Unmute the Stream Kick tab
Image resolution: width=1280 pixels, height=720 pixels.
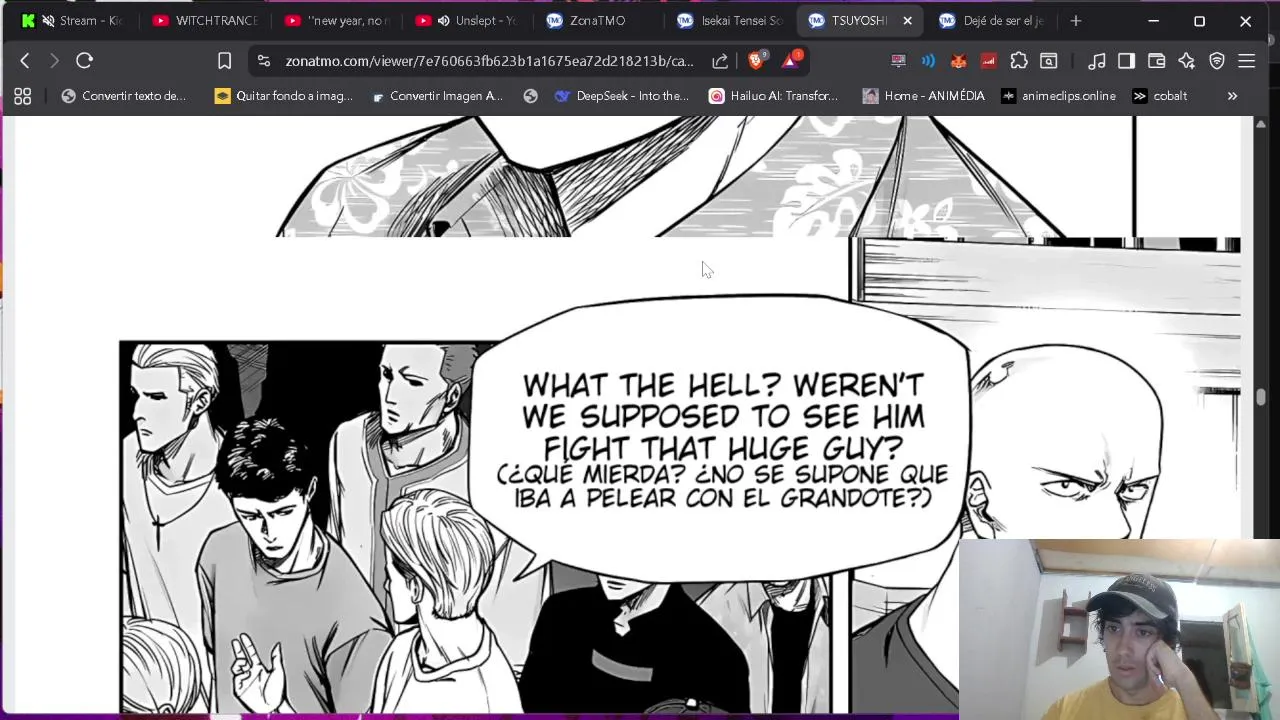[48, 21]
